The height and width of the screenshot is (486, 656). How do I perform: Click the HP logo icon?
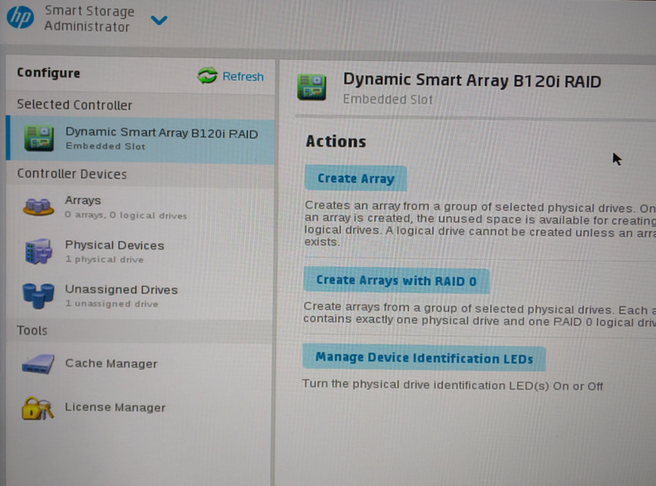(20, 20)
